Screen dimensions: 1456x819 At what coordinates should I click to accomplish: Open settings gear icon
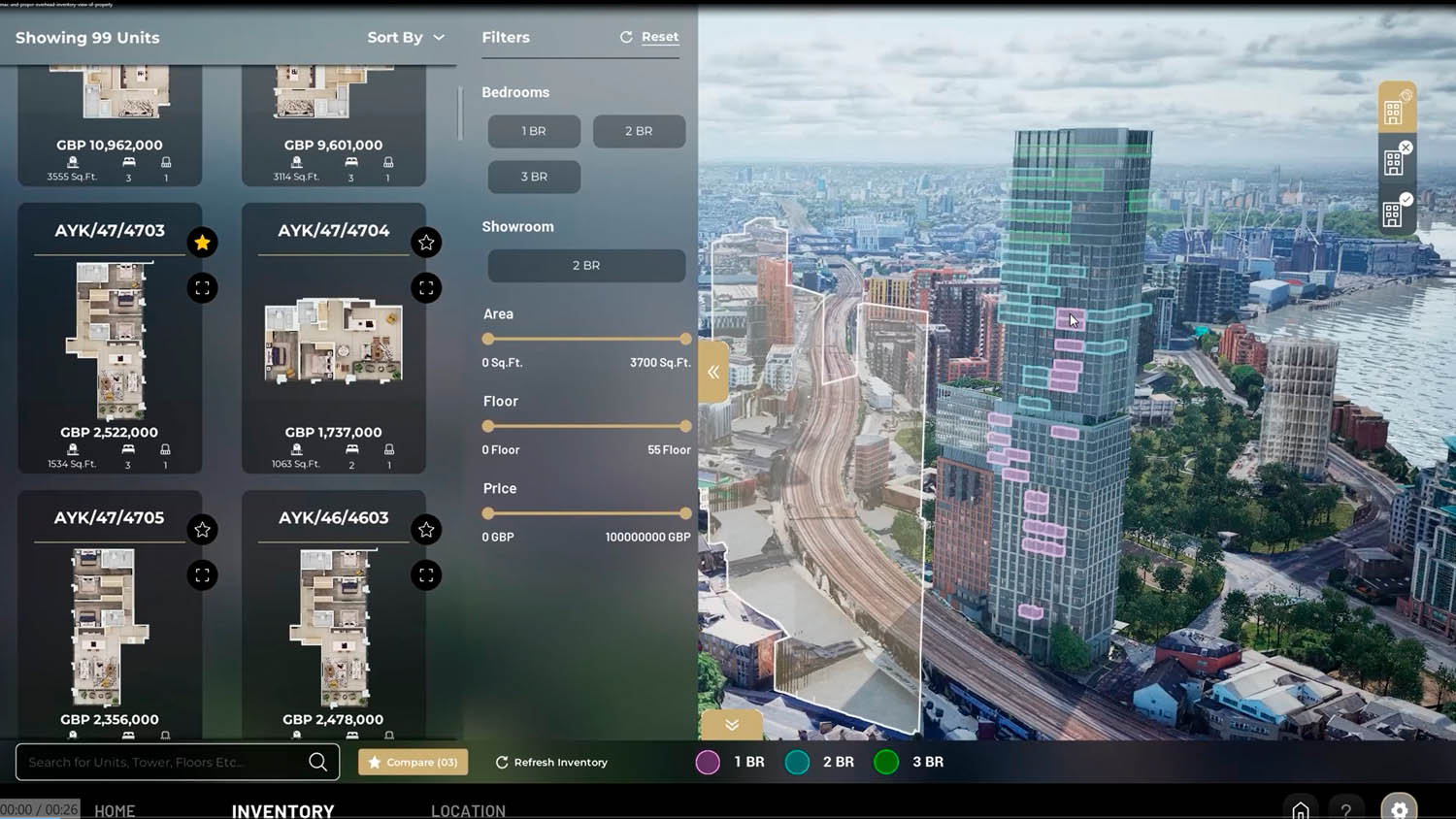(x=1399, y=808)
